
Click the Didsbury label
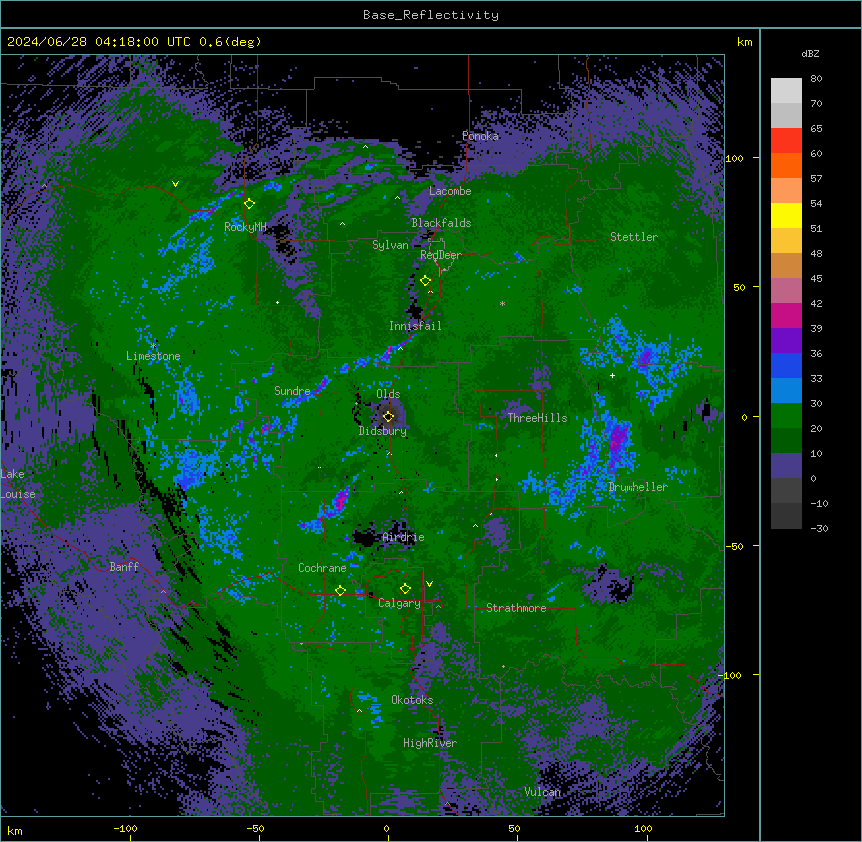pyautogui.click(x=383, y=431)
